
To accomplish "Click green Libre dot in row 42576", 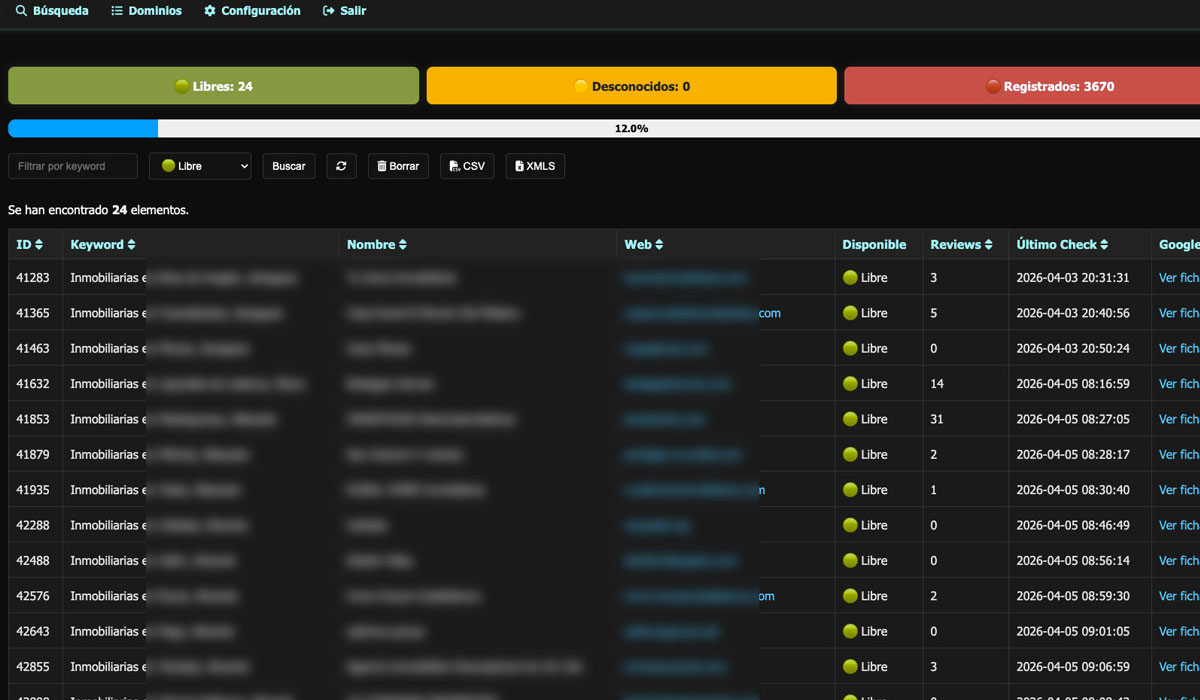I will pyautogui.click(x=850, y=596).
